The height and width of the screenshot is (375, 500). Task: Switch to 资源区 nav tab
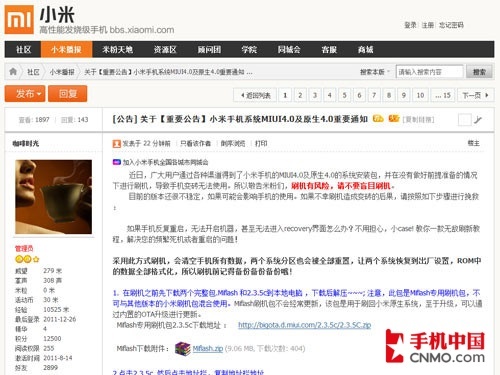[165, 50]
